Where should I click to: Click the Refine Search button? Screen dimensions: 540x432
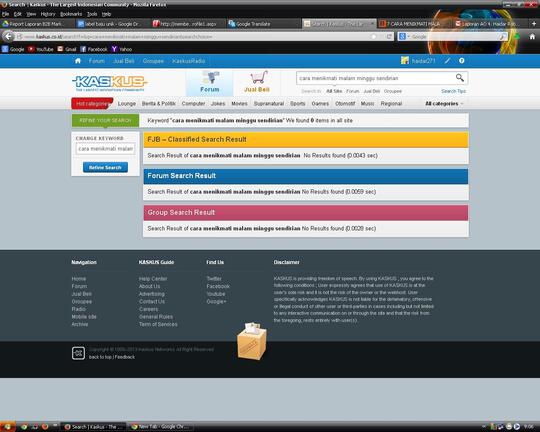coord(105,167)
